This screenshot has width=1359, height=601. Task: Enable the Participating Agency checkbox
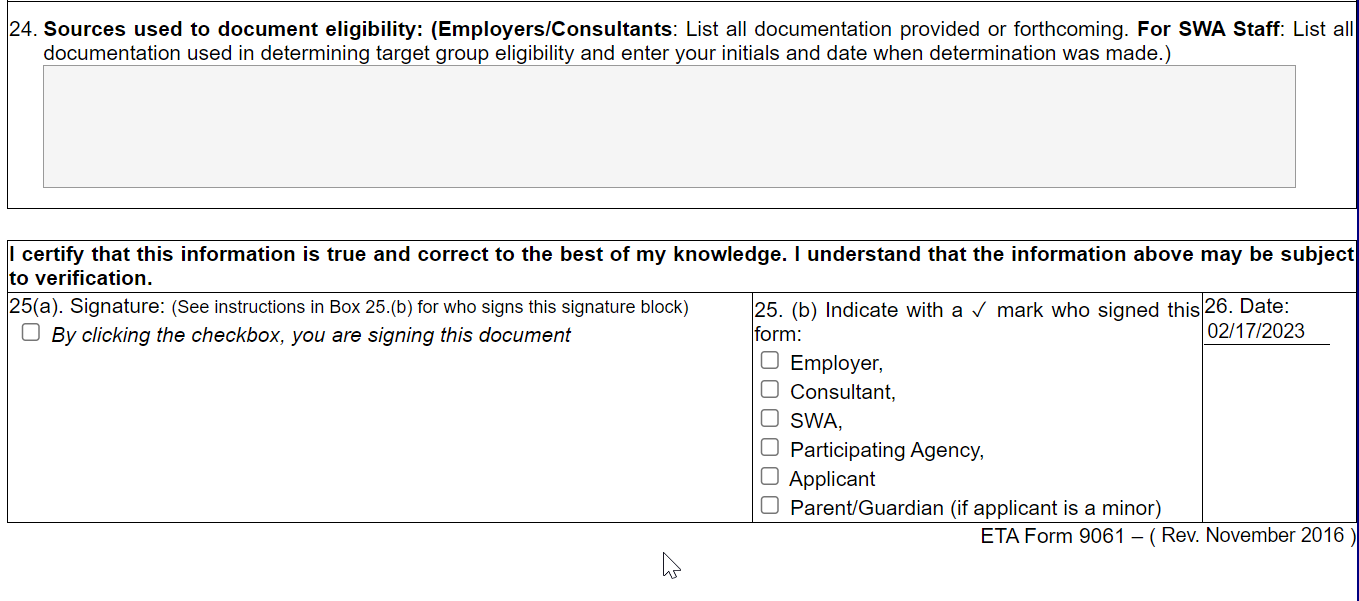[769, 447]
